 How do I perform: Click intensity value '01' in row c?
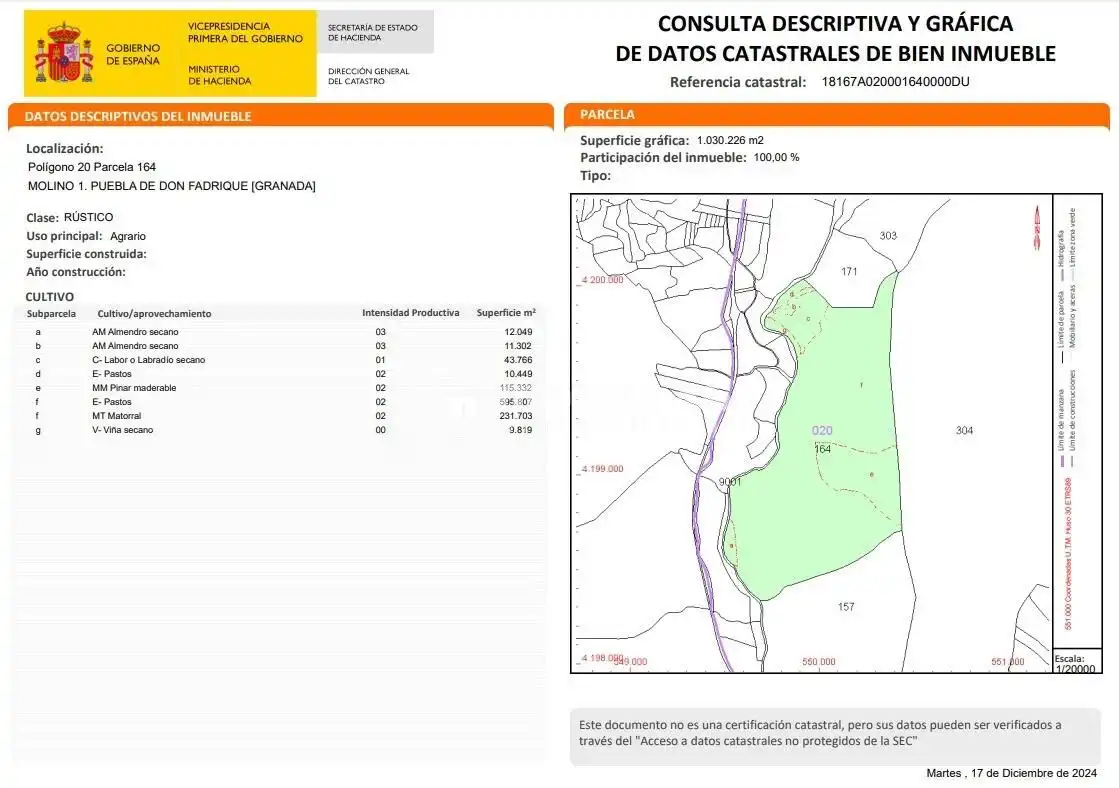380,360
